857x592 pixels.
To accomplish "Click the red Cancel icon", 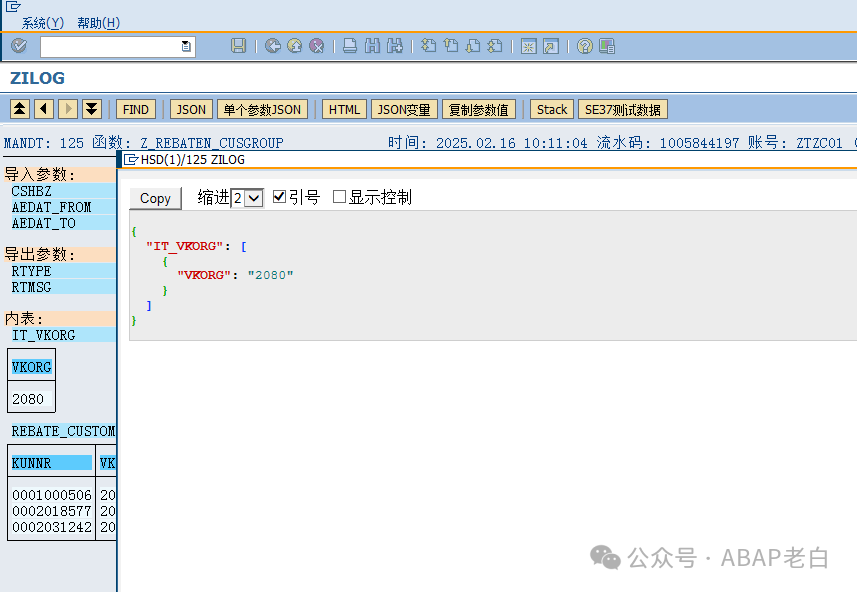I will tap(316, 46).
